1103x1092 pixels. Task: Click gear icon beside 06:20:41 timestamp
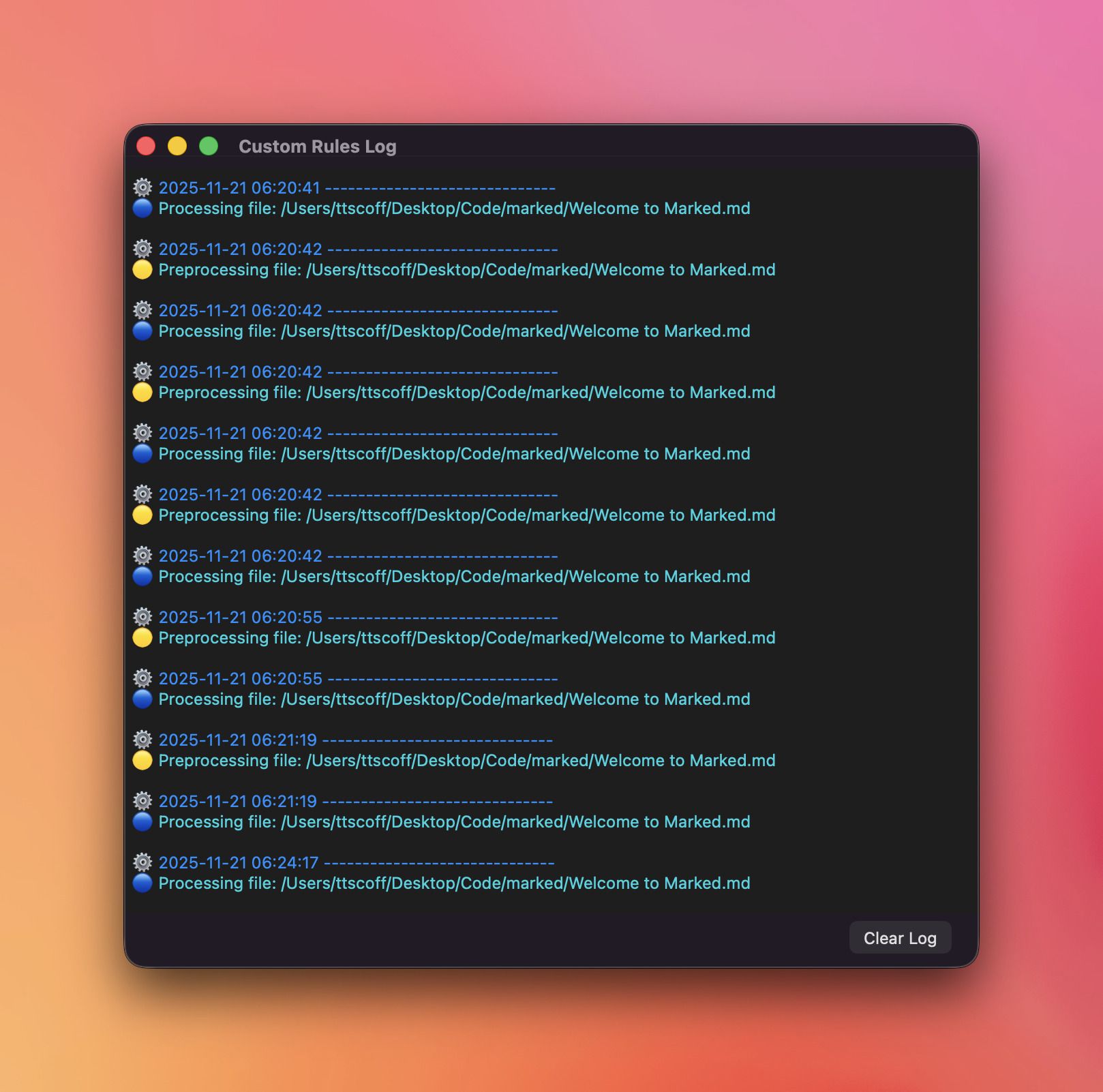142,187
